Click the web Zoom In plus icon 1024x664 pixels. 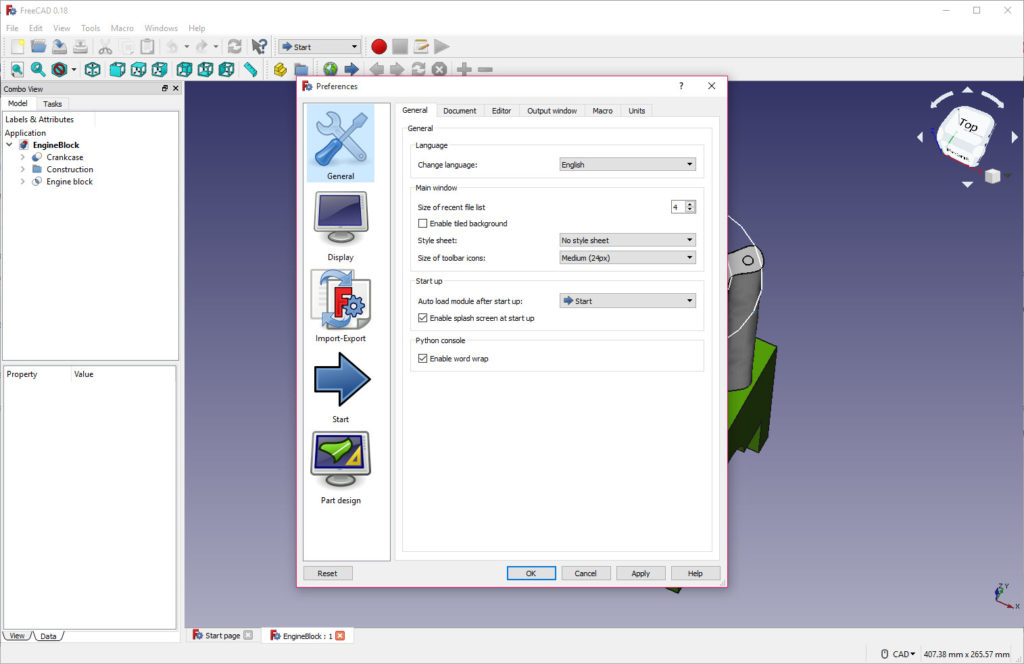click(464, 69)
